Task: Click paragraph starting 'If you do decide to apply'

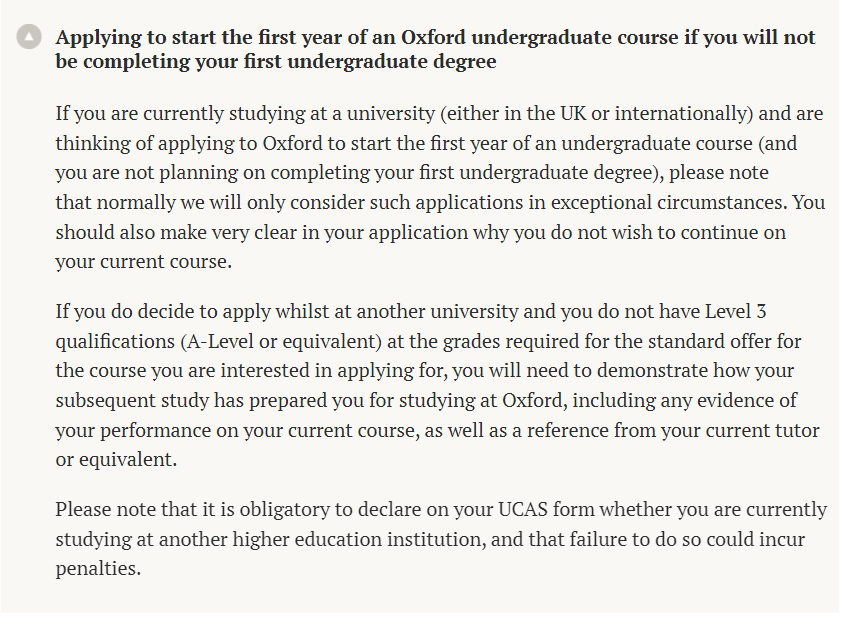Action: coord(438,385)
